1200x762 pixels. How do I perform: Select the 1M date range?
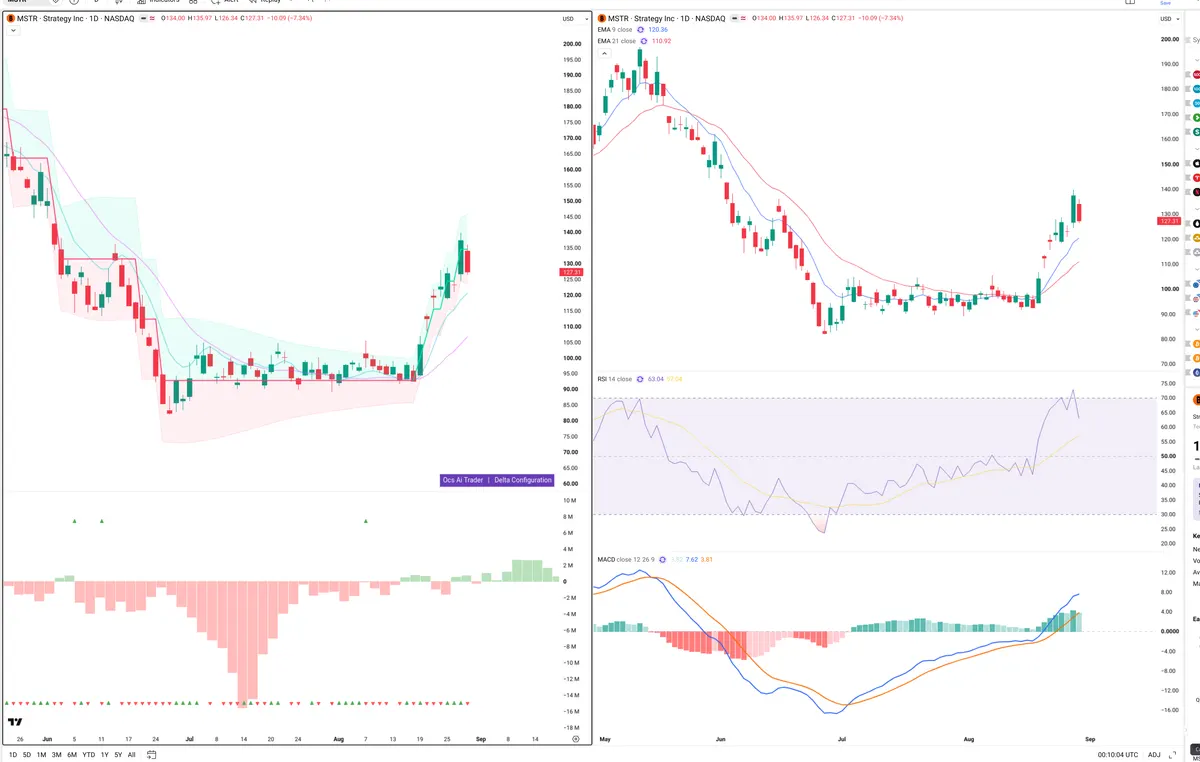tap(41, 755)
